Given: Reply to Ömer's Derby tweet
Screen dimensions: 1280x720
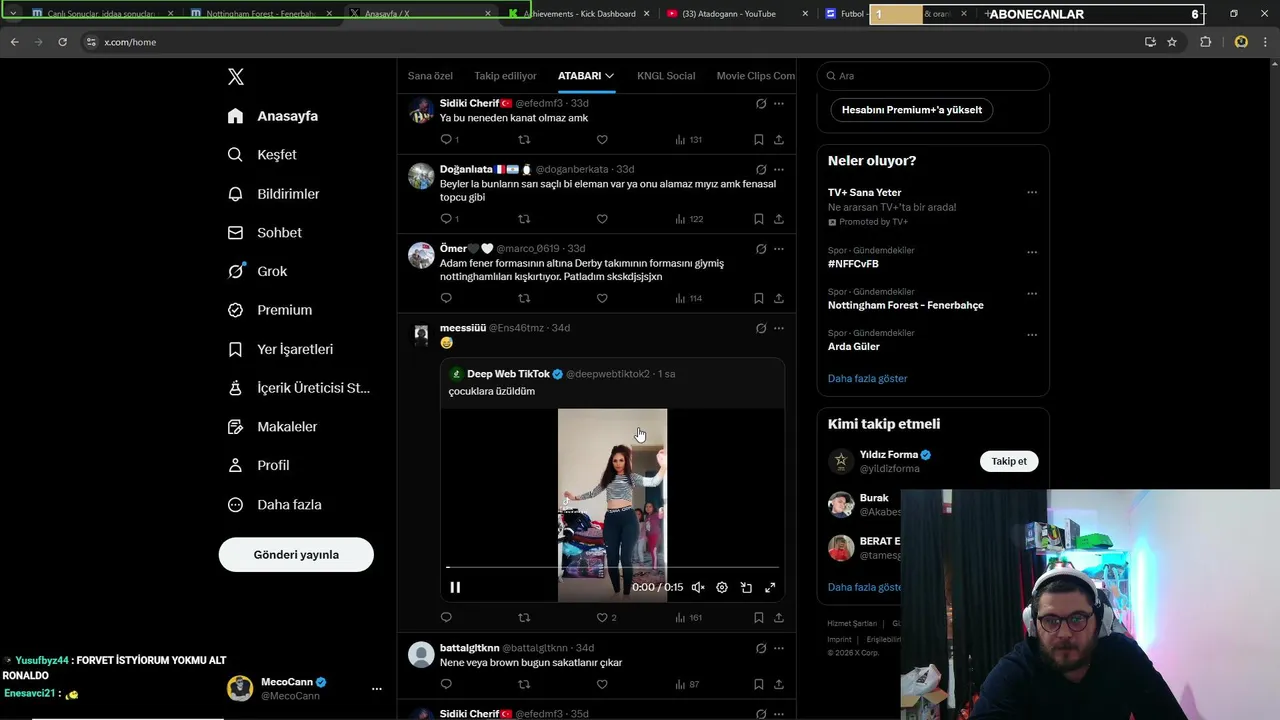Looking at the screenshot, I should tap(446, 298).
